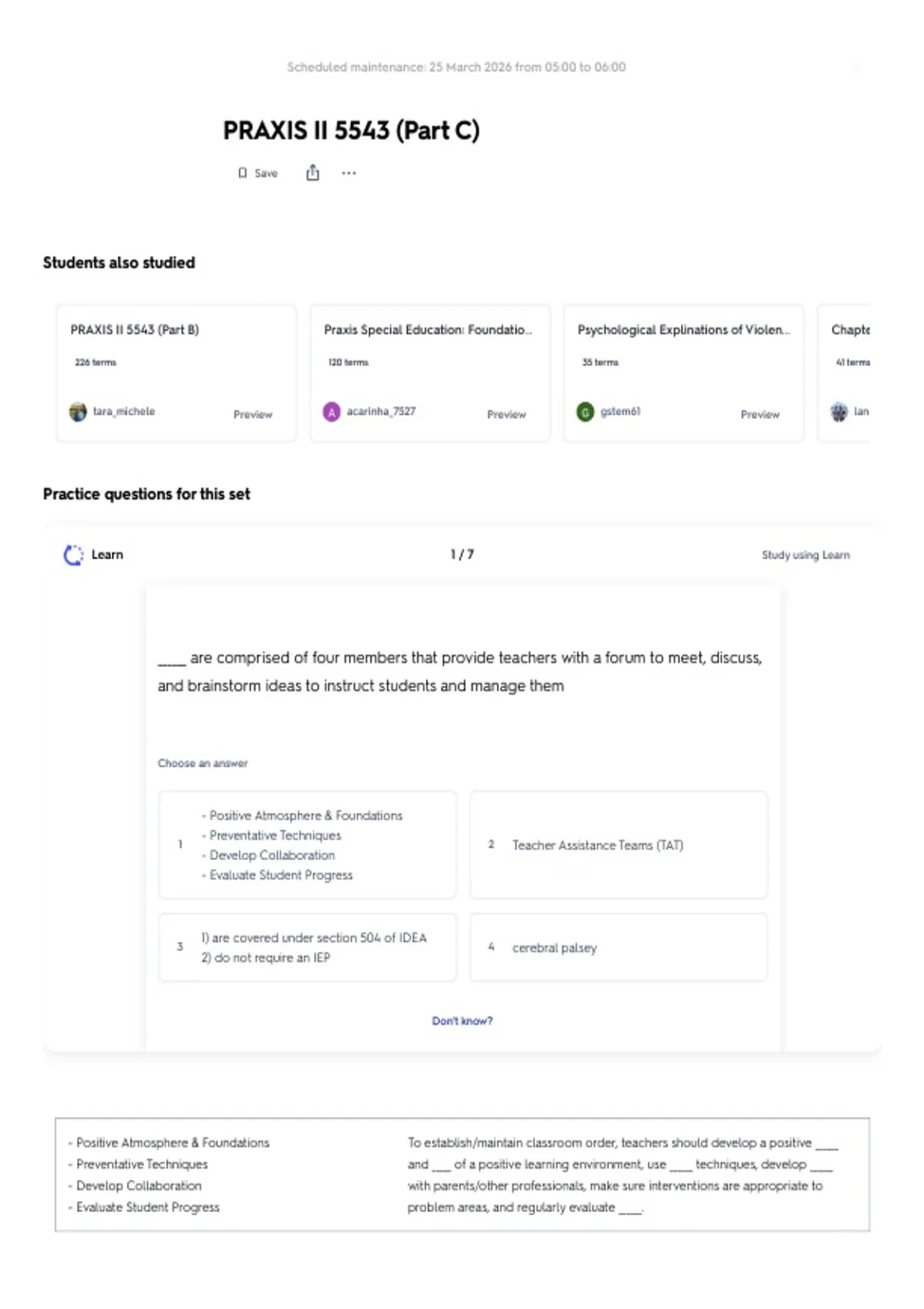The image size is (924, 1309).
Task: Preview the Praxis Special Education Foundations set
Action: pos(506,414)
